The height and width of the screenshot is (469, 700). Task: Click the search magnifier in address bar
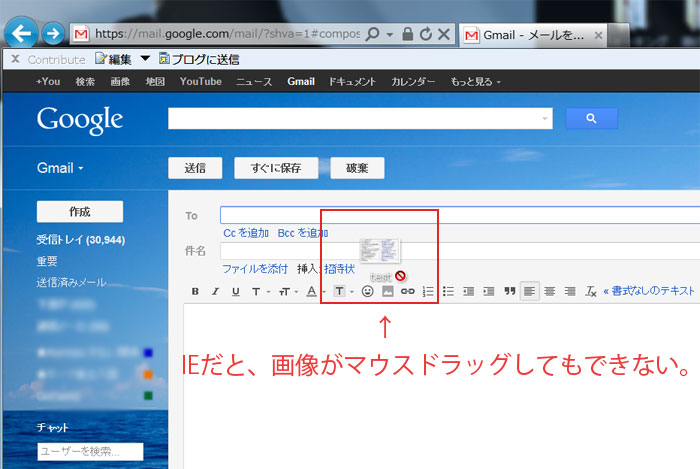click(372, 34)
